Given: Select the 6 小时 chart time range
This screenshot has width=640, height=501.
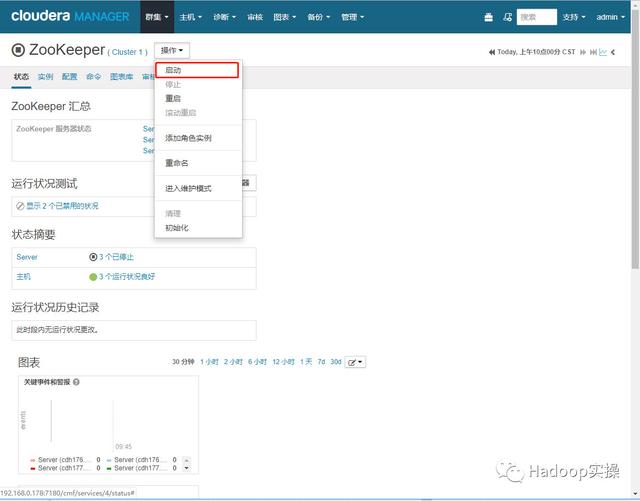Looking at the screenshot, I should tap(257, 362).
